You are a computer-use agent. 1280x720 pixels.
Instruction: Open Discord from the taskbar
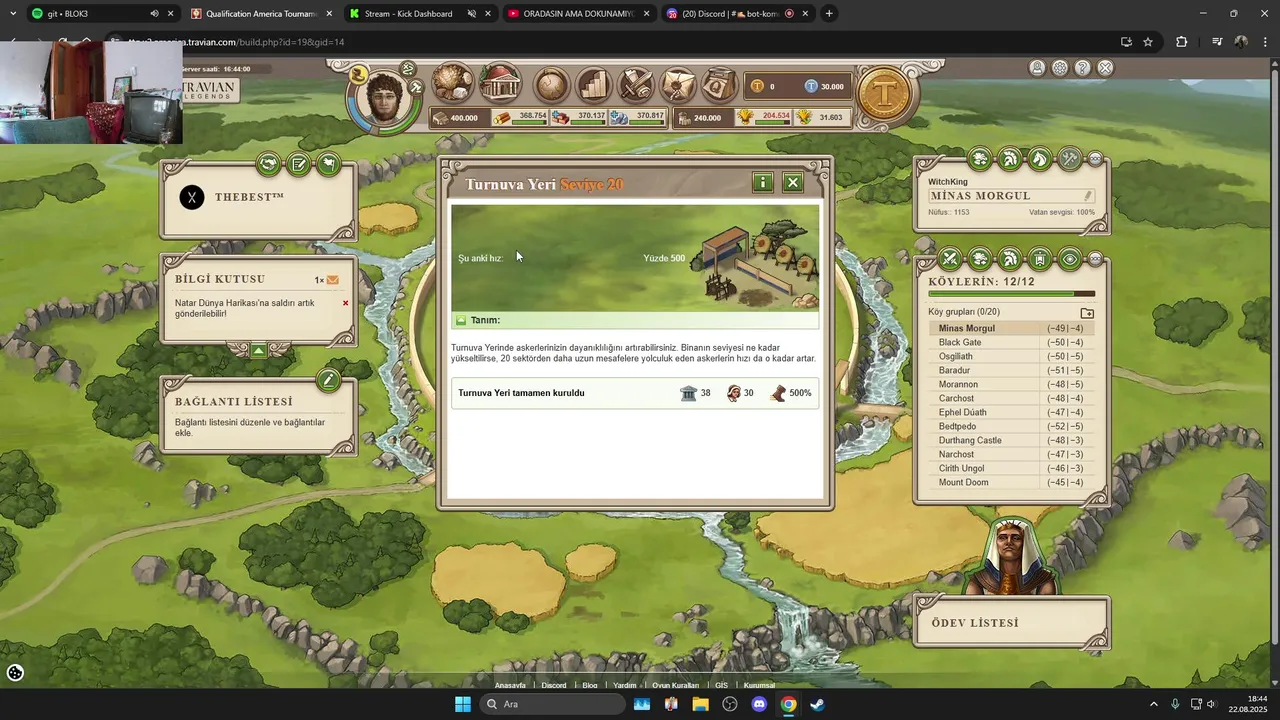pyautogui.click(x=759, y=704)
